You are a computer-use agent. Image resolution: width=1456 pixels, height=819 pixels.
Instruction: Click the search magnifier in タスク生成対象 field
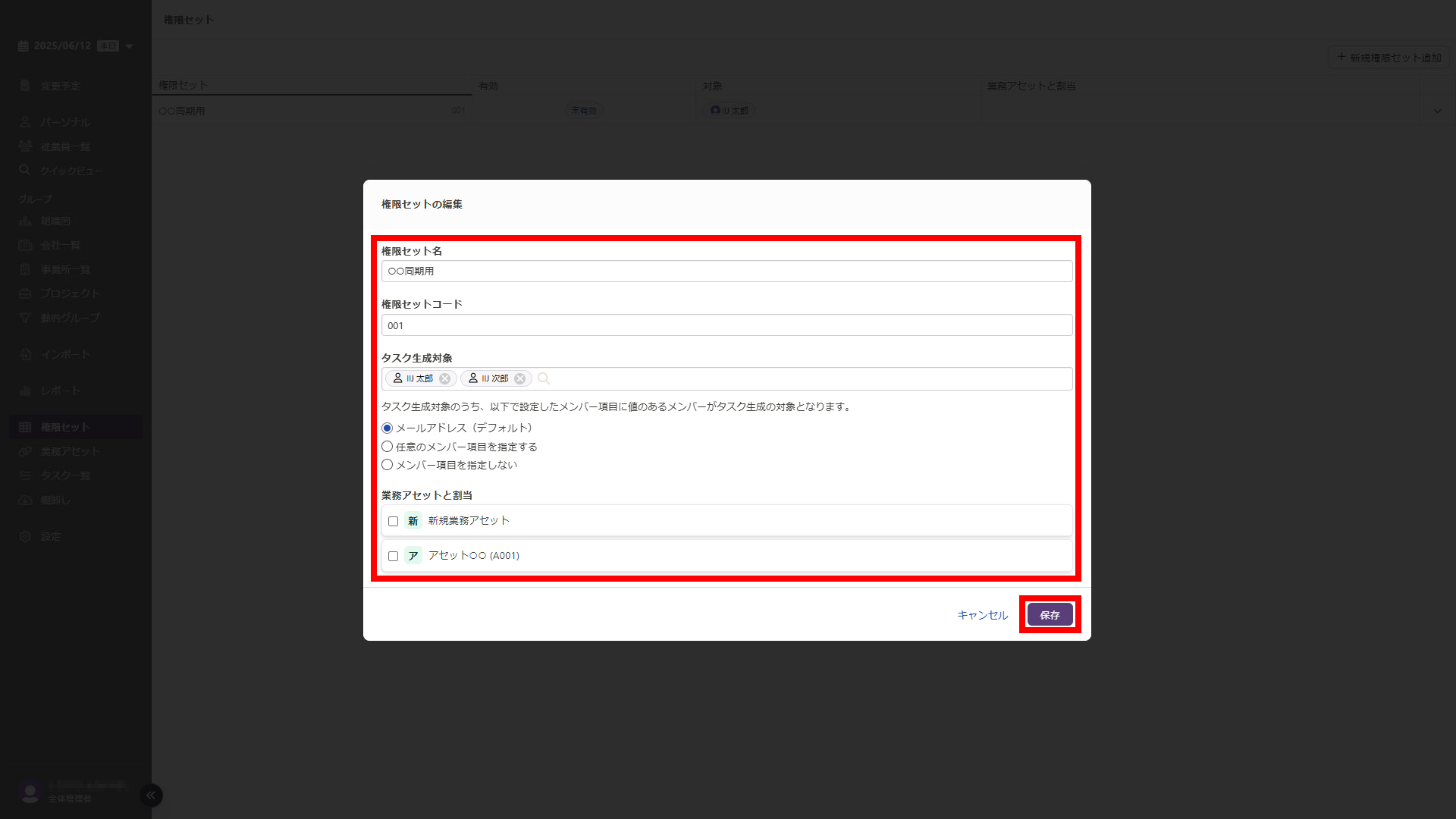(x=544, y=378)
